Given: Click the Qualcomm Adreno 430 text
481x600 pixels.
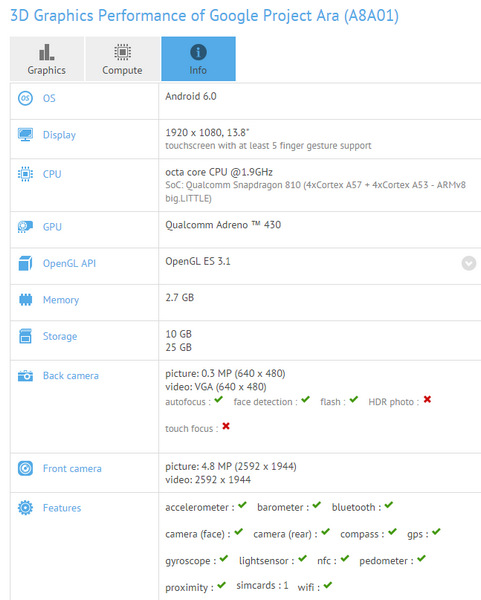Looking at the screenshot, I should click(223, 225).
